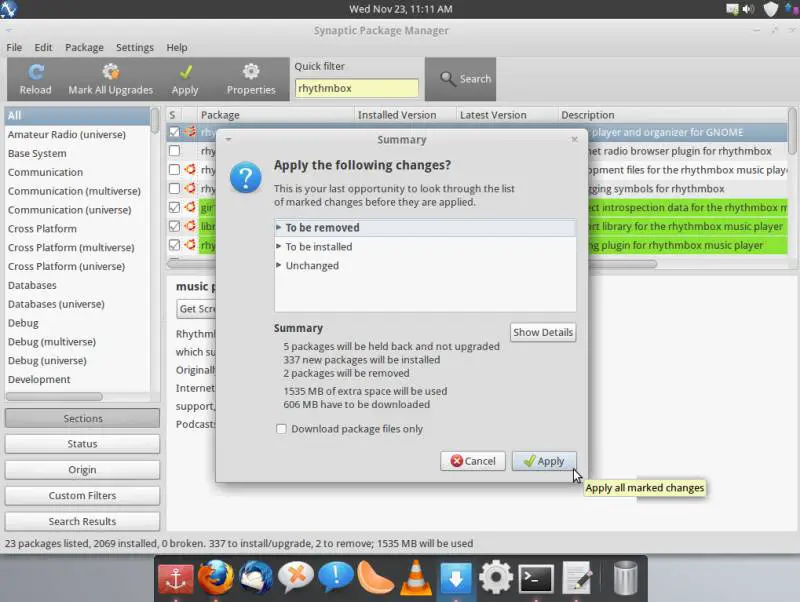Viewport: 800px width, 602px height.
Task: Open the orange X chat app in dock
Action: pos(296,578)
